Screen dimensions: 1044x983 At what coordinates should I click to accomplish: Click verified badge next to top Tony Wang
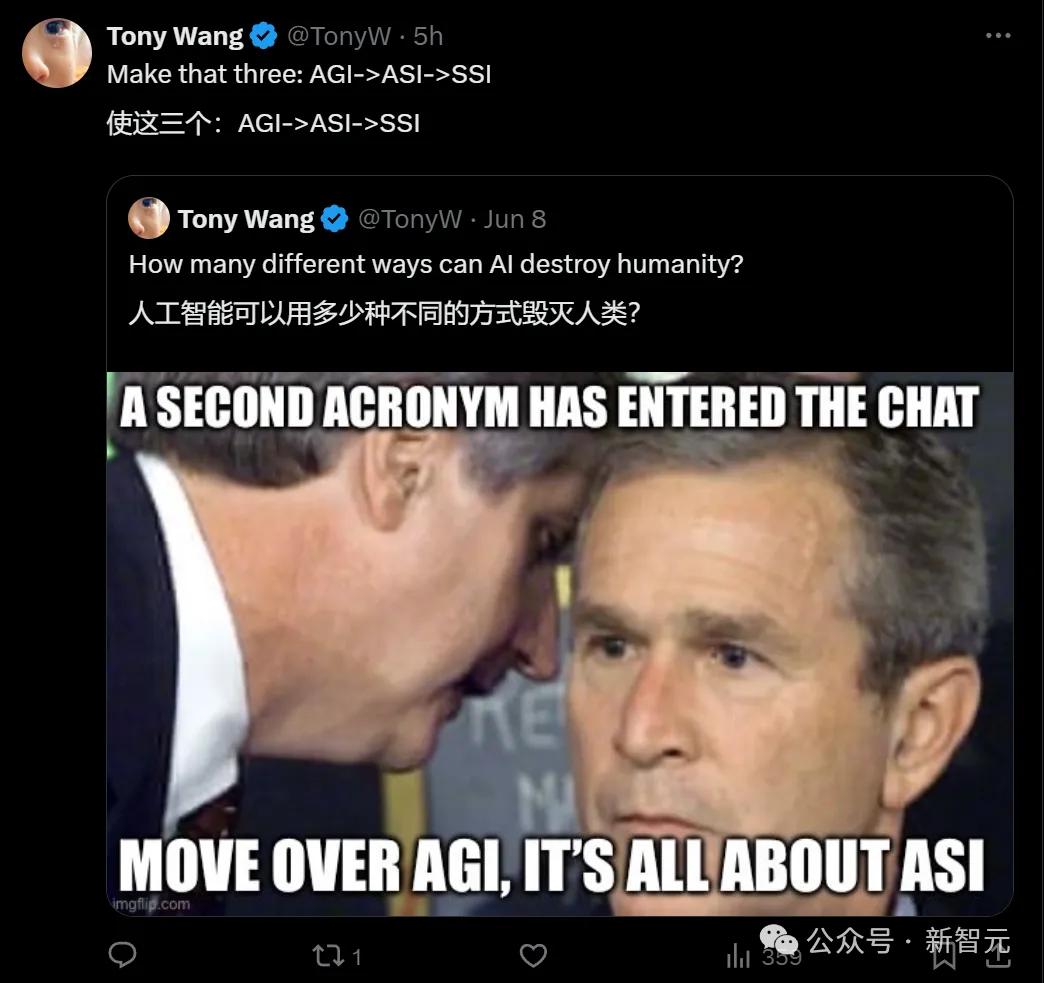click(x=264, y=37)
